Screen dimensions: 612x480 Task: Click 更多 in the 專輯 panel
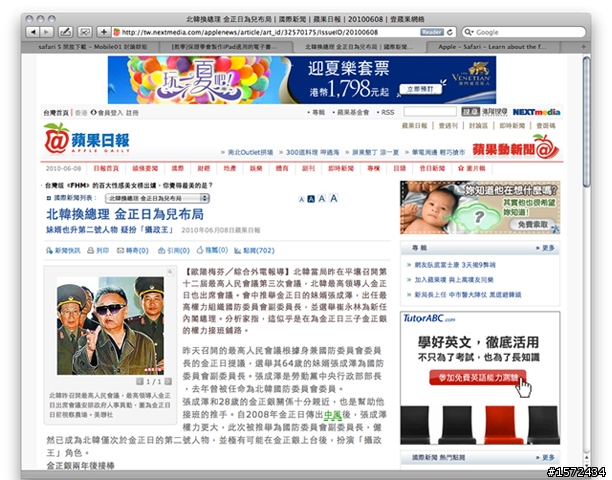(x=546, y=248)
